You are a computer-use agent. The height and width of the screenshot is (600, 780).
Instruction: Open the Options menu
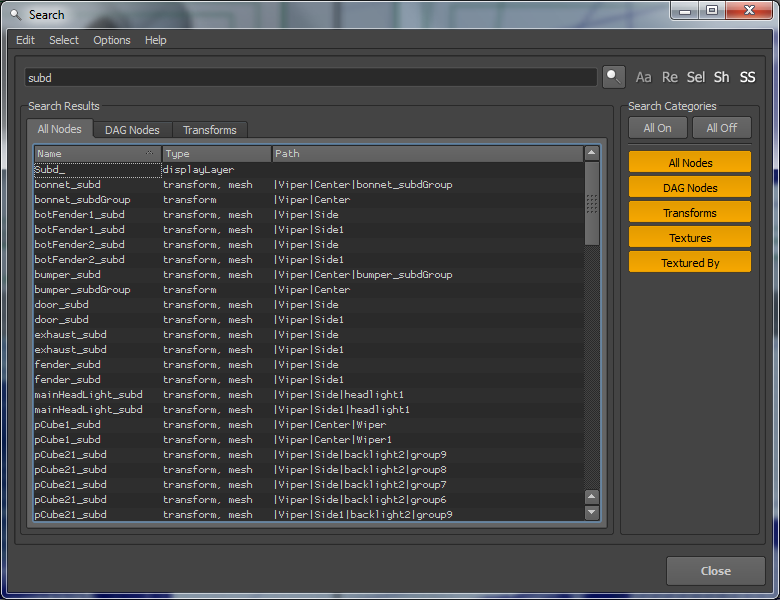click(x=112, y=40)
